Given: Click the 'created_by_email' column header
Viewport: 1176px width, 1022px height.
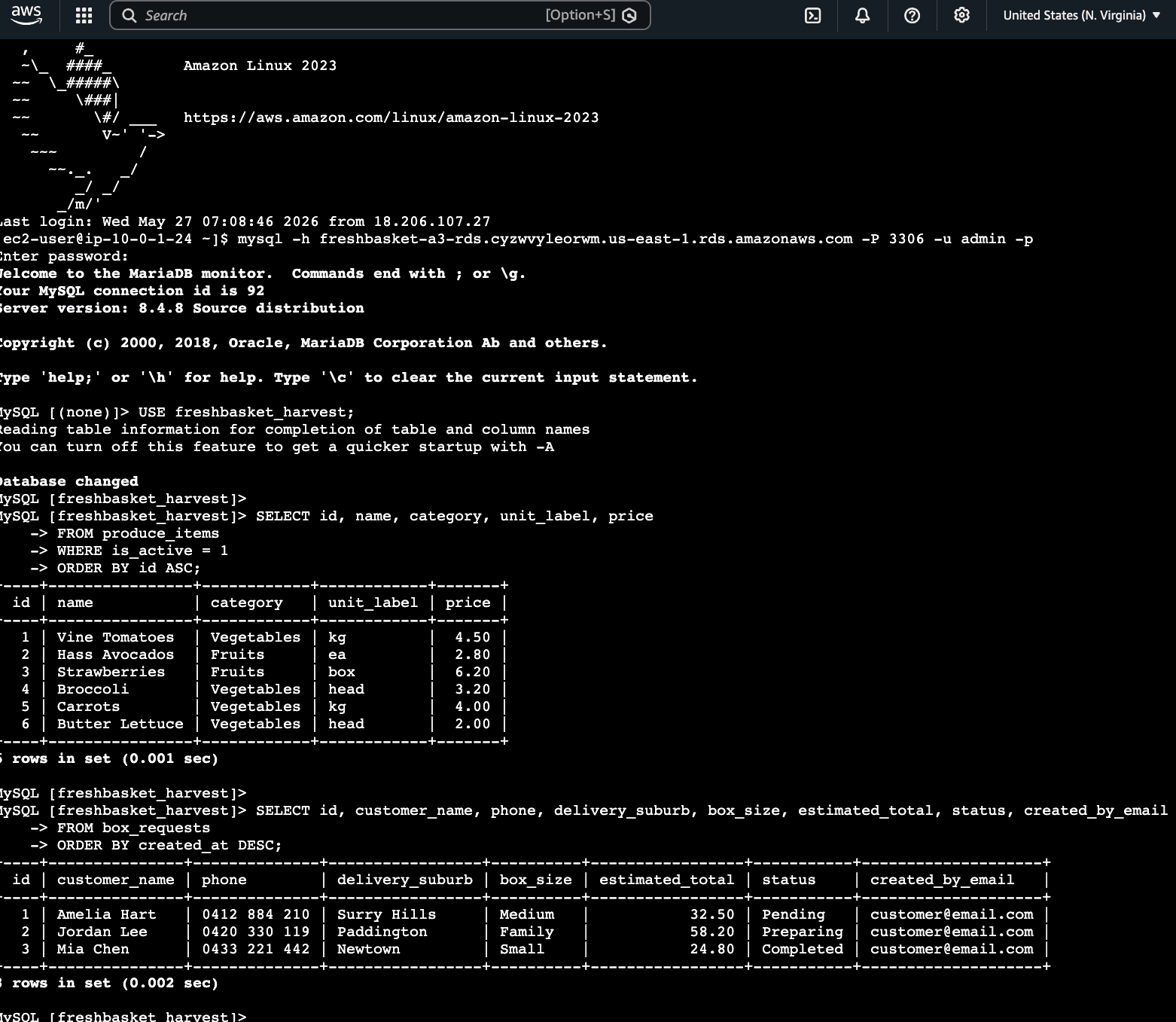Looking at the screenshot, I should tap(942, 880).
